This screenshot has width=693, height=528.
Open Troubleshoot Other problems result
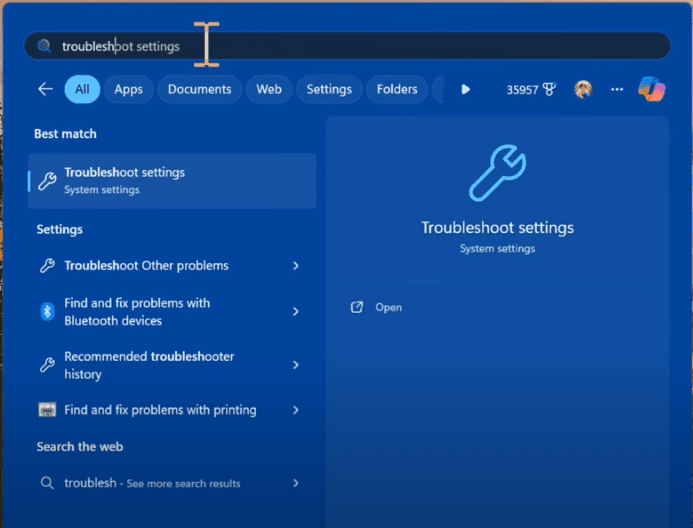click(x=172, y=266)
